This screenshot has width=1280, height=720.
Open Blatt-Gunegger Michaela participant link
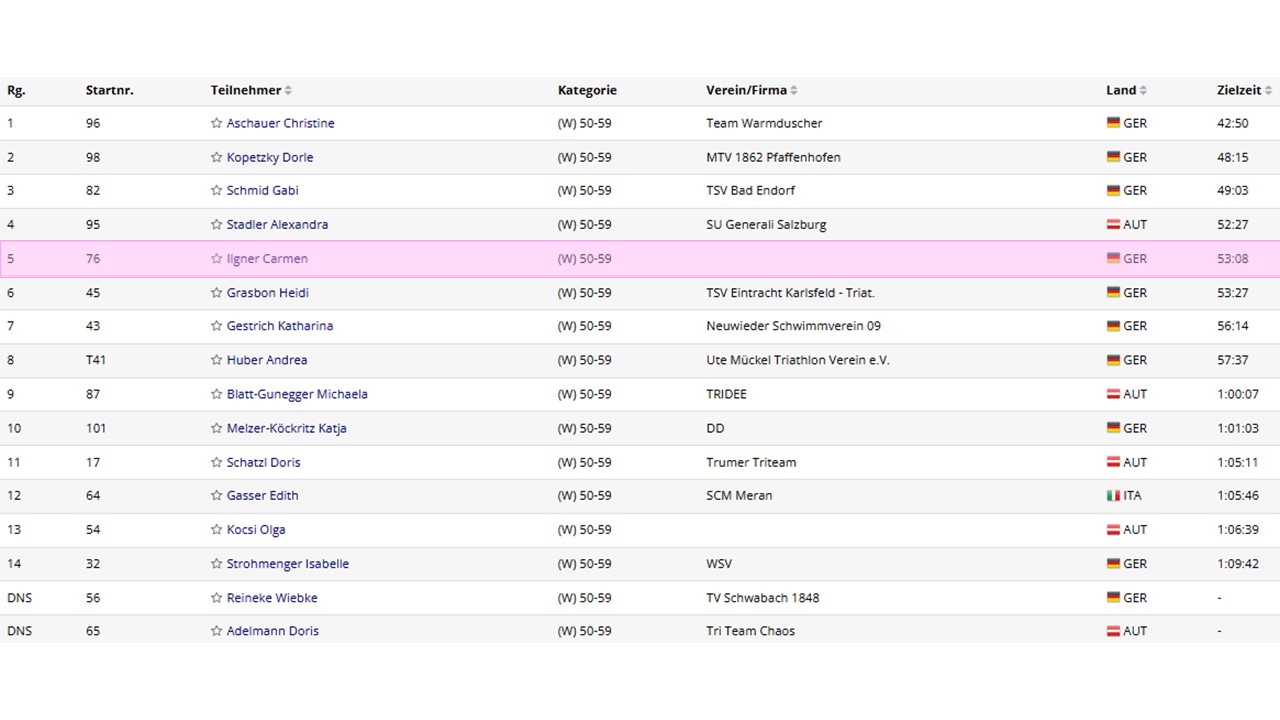(x=296, y=394)
